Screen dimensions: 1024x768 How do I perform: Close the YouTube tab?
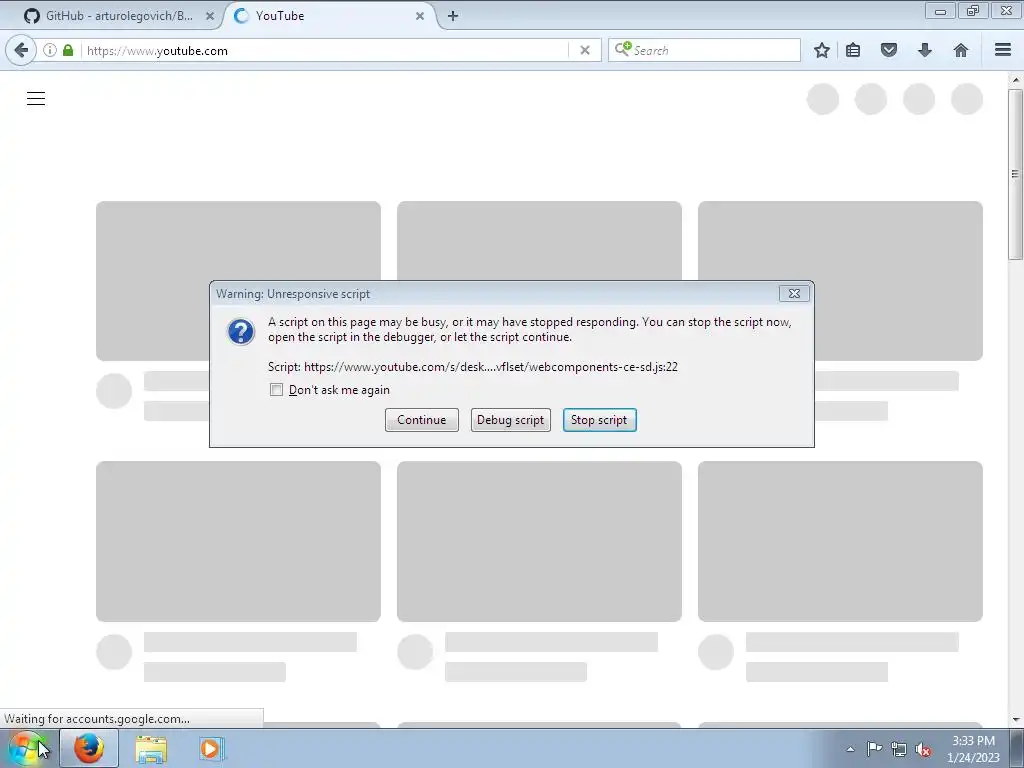tap(420, 16)
